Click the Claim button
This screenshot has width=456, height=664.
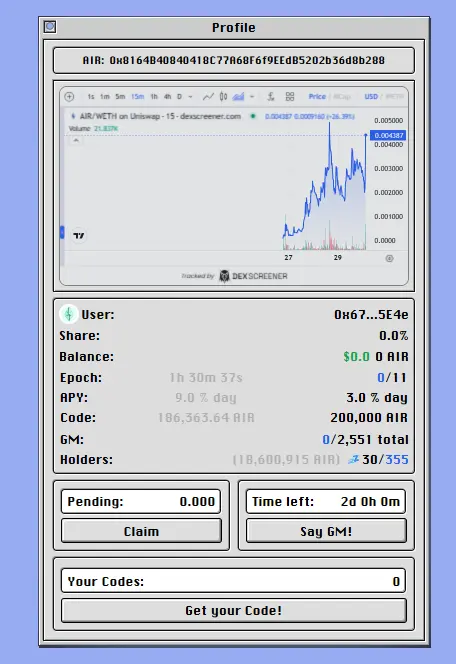pyautogui.click(x=141, y=531)
